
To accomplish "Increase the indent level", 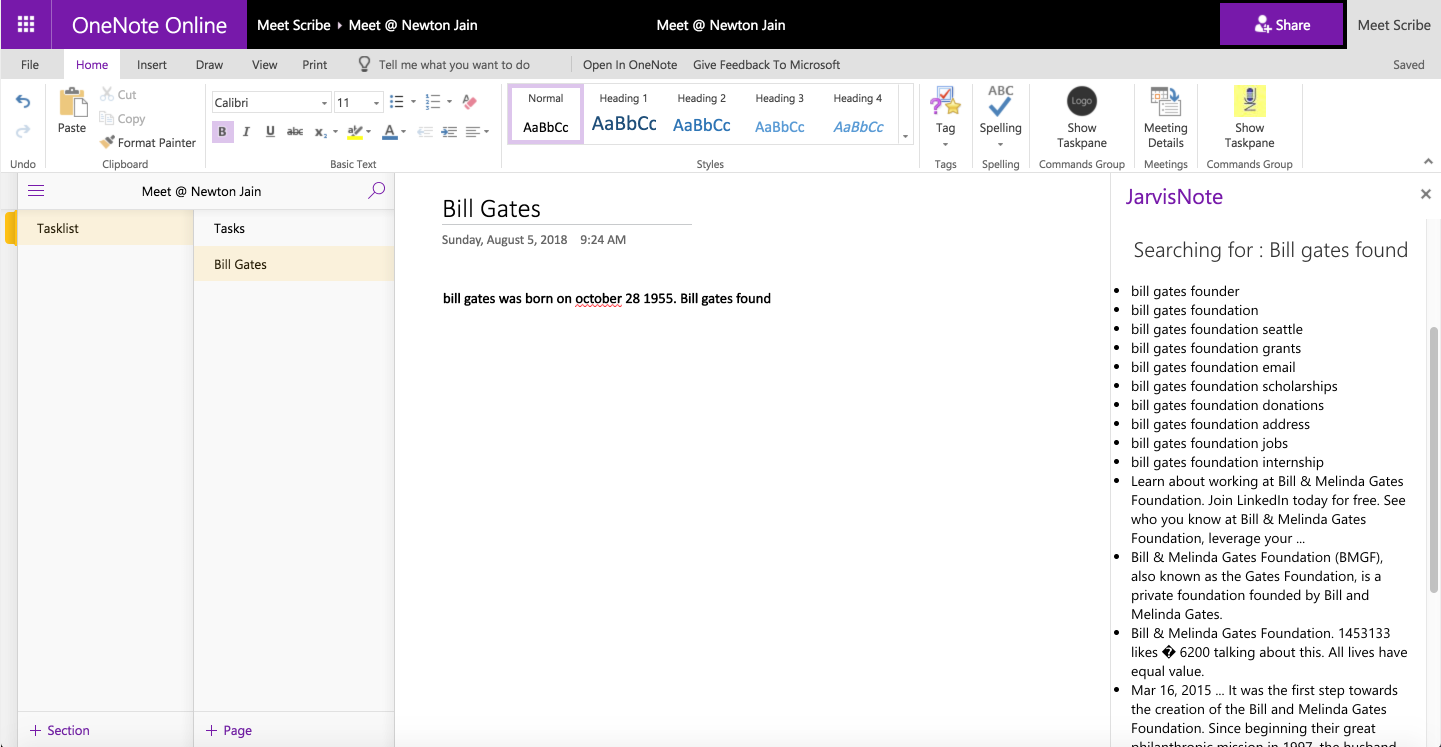I will pos(449,131).
